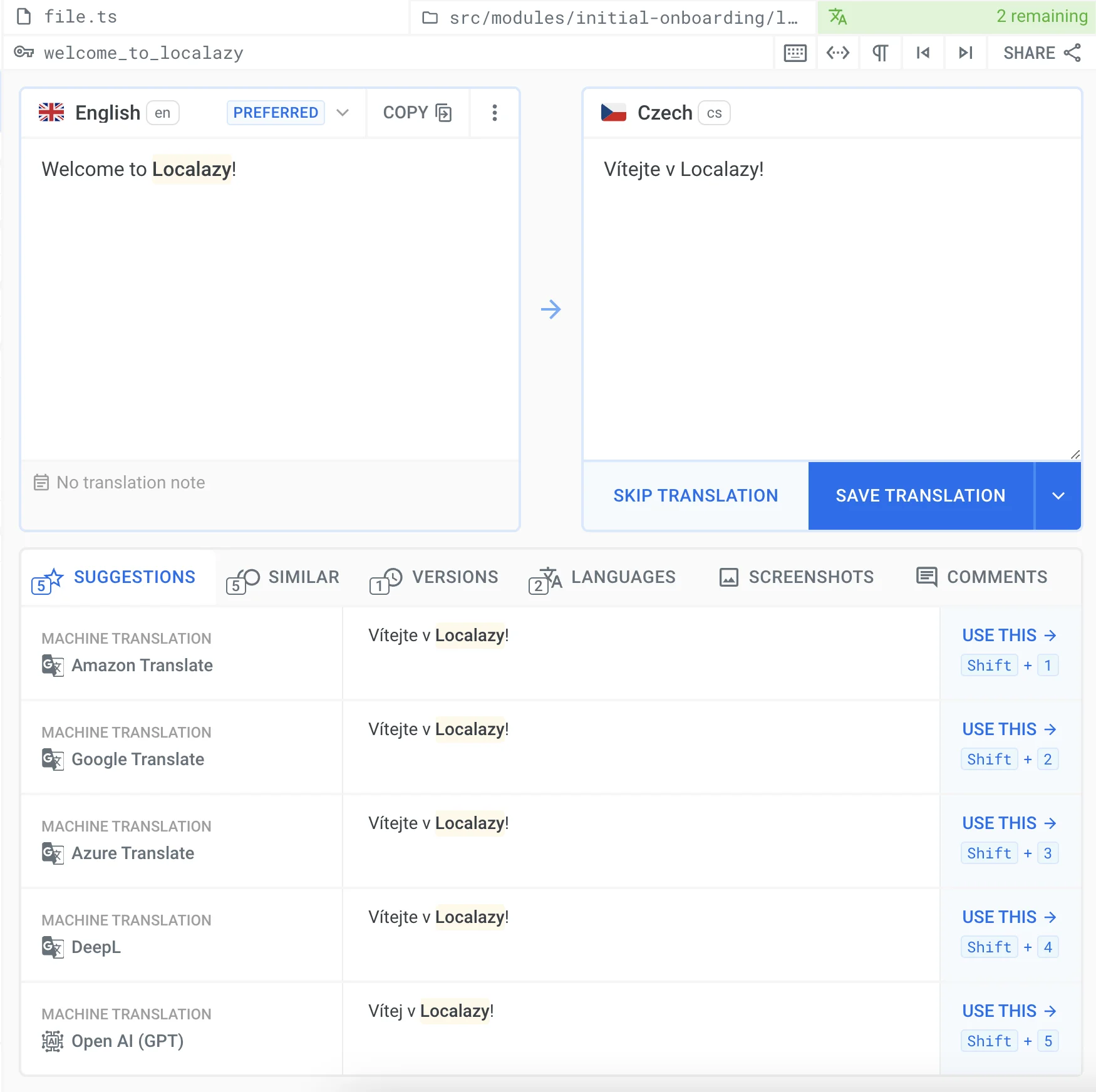Click the source code view icon

coord(837,53)
